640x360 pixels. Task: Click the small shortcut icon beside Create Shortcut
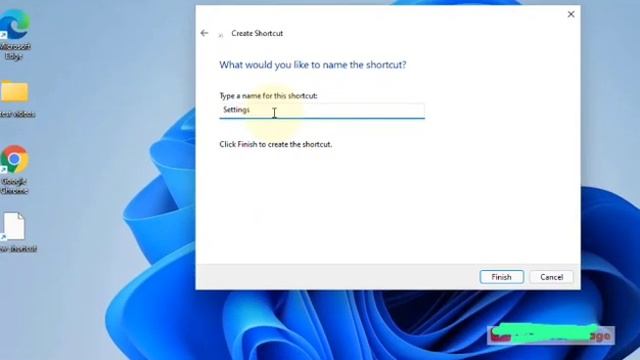pyautogui.click(x=221, y=35)
